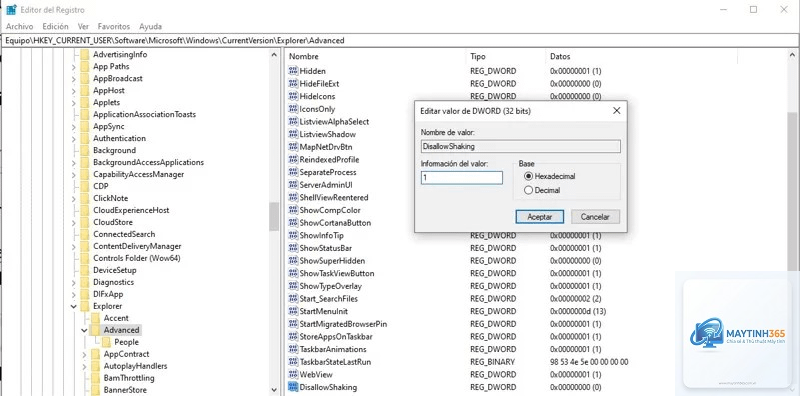Expand the Diagnostics key
Screen dimensions: 800x396
pyautogui.click(x=74, y=282)
